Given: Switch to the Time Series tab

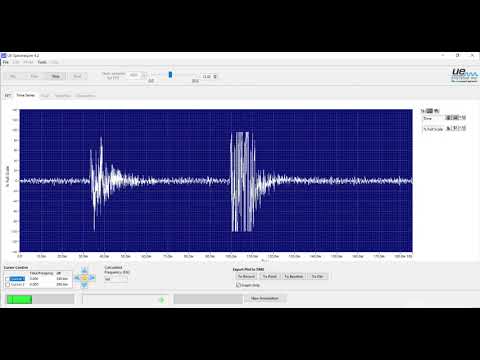Looking at the screenshot, I should coord(26,95).
